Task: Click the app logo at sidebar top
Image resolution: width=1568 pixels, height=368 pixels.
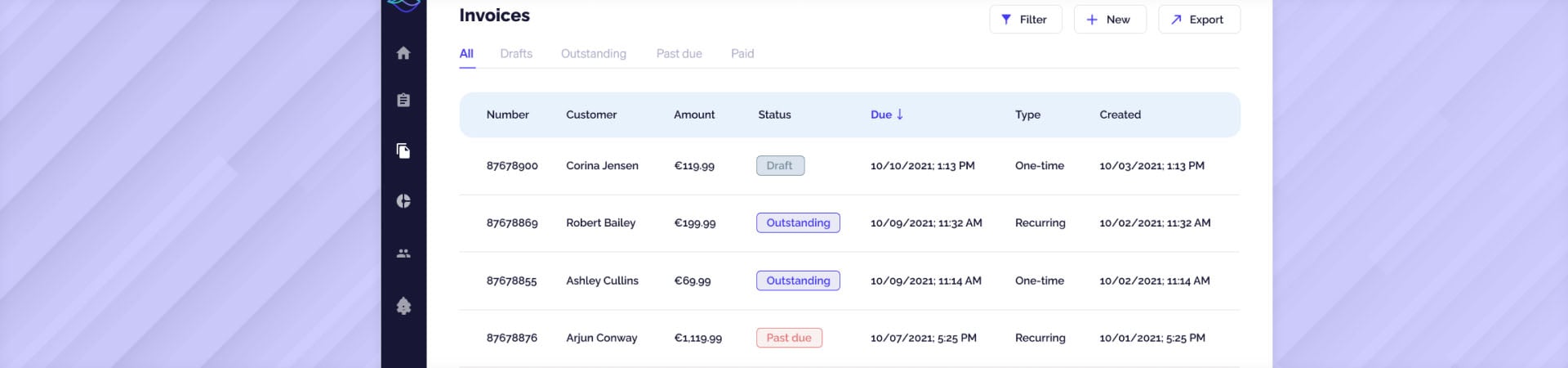Action: (403, 5)
